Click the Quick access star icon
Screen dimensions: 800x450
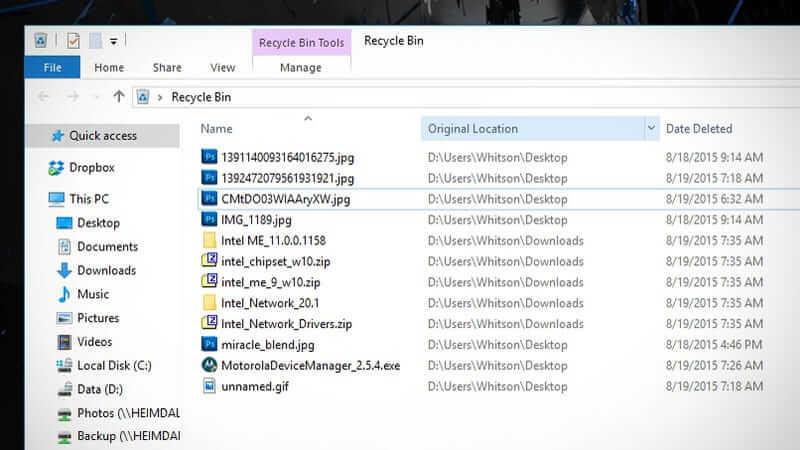58,136
